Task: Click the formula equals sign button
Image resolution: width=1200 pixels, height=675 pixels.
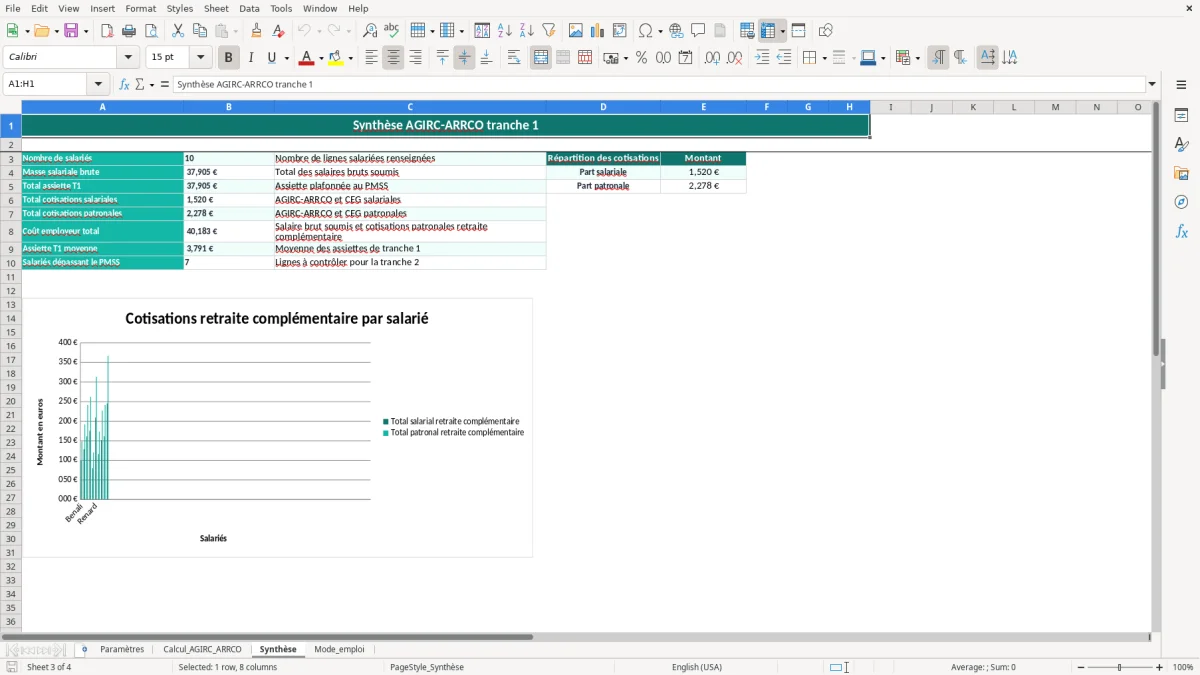Action: coord(165,84)
